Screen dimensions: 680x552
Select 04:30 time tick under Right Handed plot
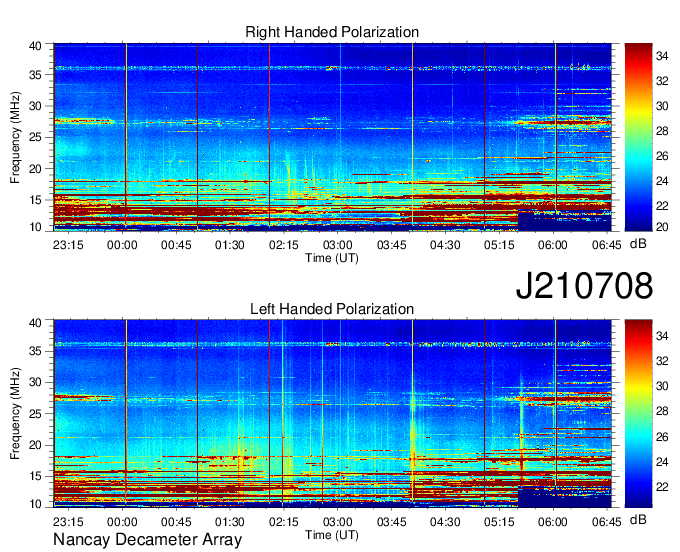click(x=445, y=245)
